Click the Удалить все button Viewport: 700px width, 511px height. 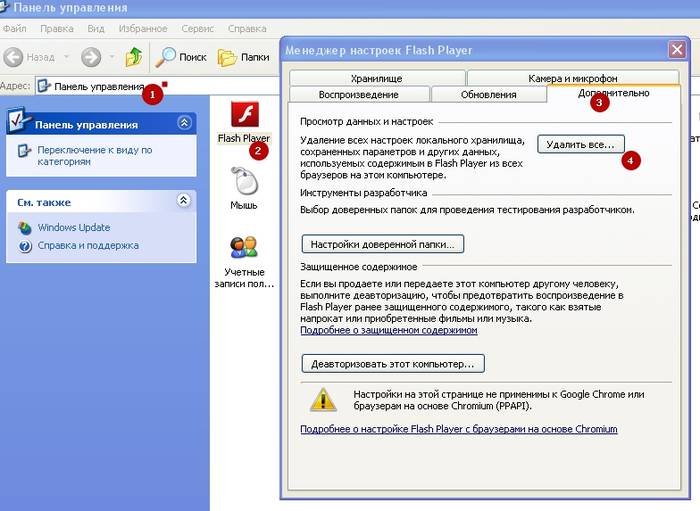click(x=581, y=144)
